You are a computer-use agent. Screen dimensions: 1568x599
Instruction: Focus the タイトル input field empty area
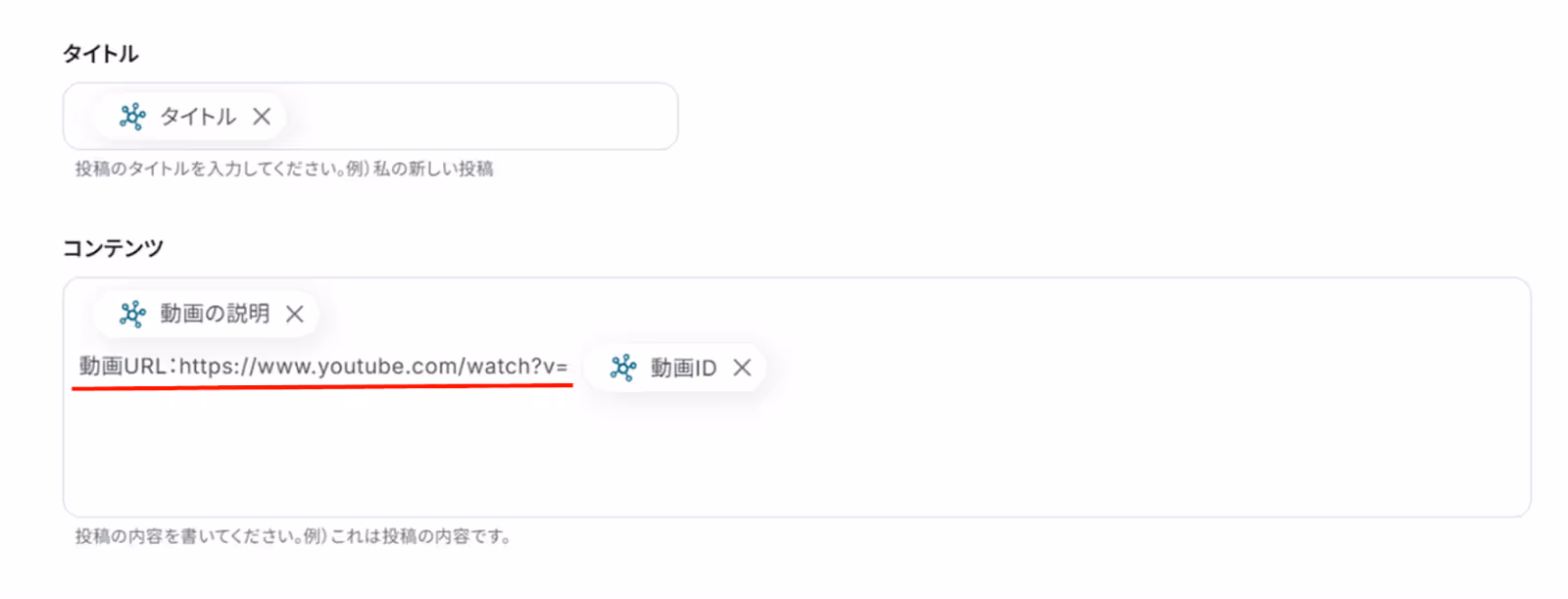coord(480,117)
